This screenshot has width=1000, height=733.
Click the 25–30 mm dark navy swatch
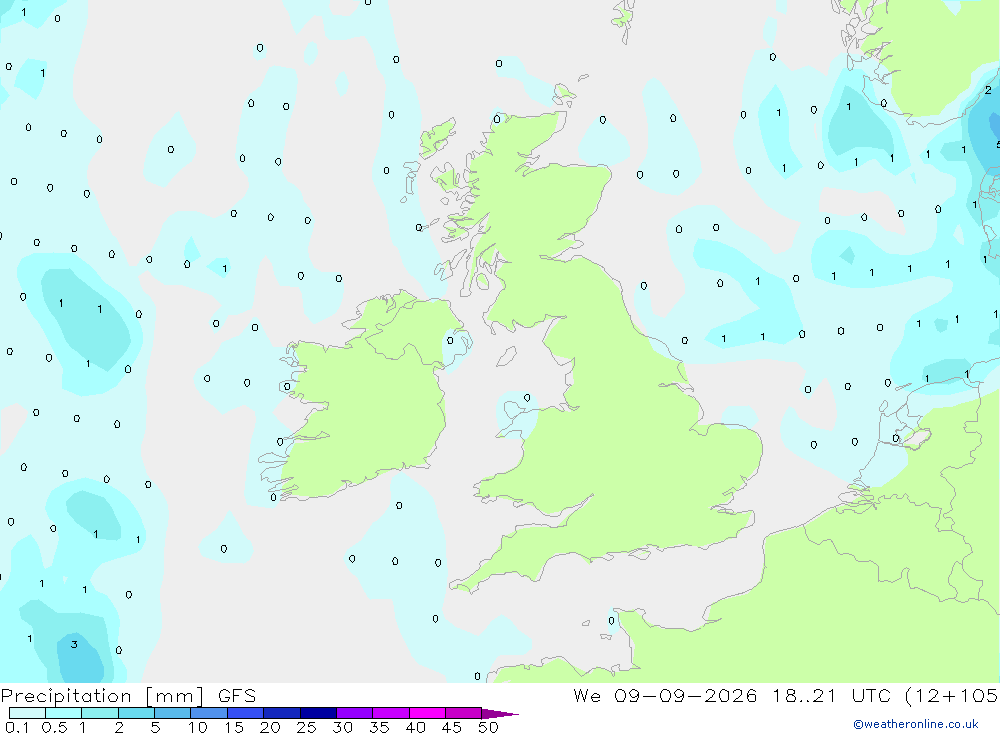coord(318,713)
